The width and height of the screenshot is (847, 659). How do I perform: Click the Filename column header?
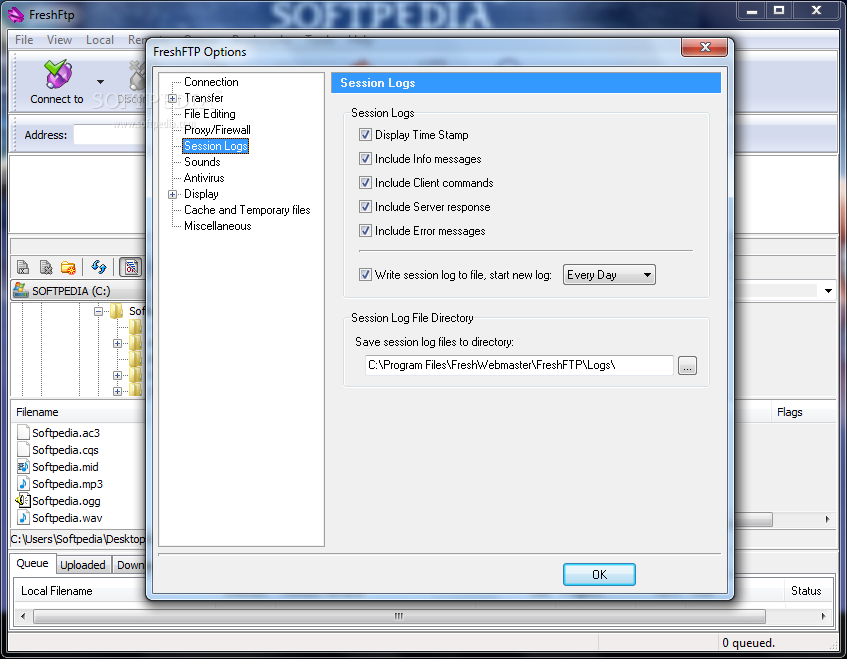[78, 412]
